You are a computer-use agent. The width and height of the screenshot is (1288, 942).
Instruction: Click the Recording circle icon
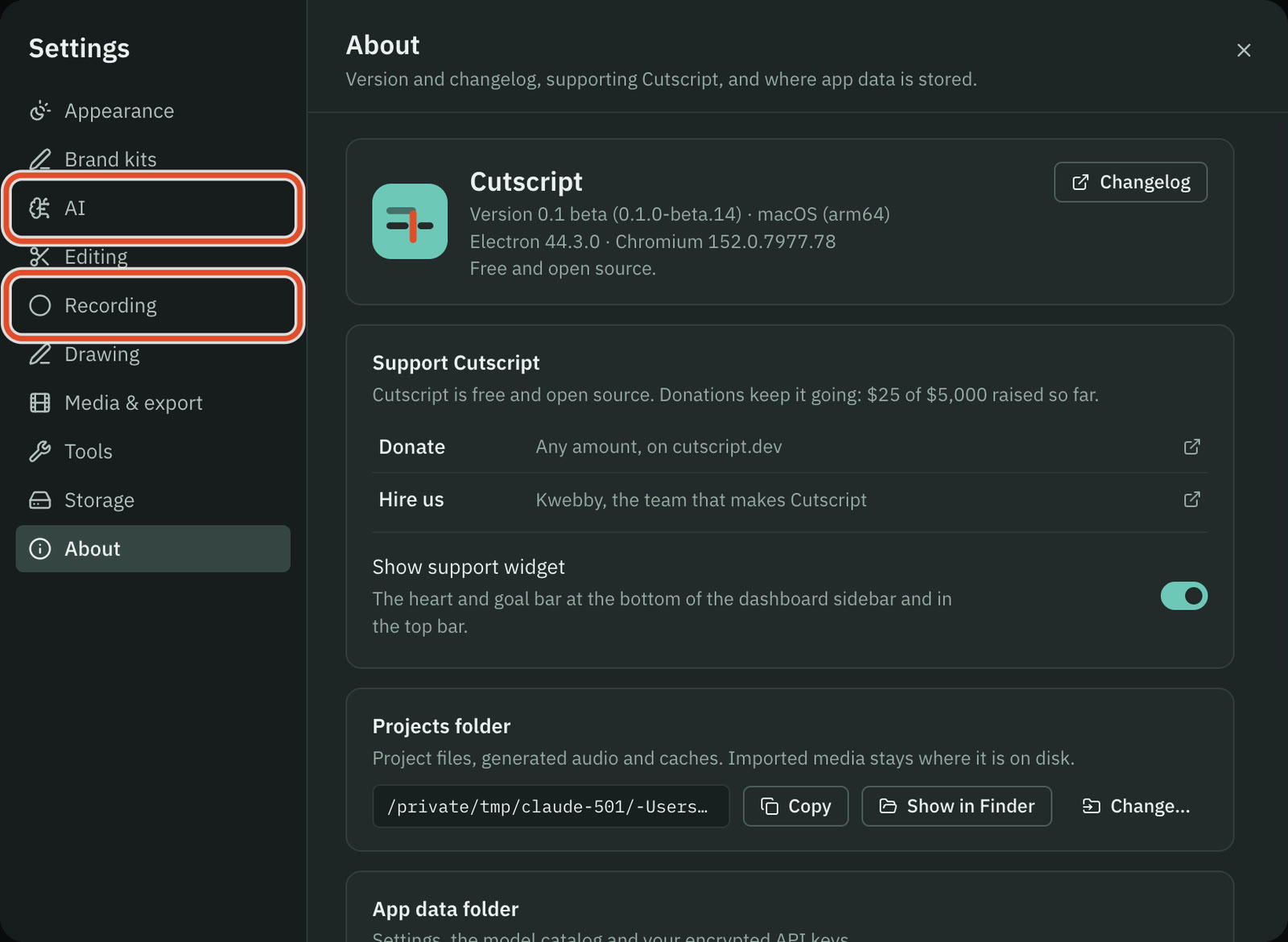tap(39, 306)
